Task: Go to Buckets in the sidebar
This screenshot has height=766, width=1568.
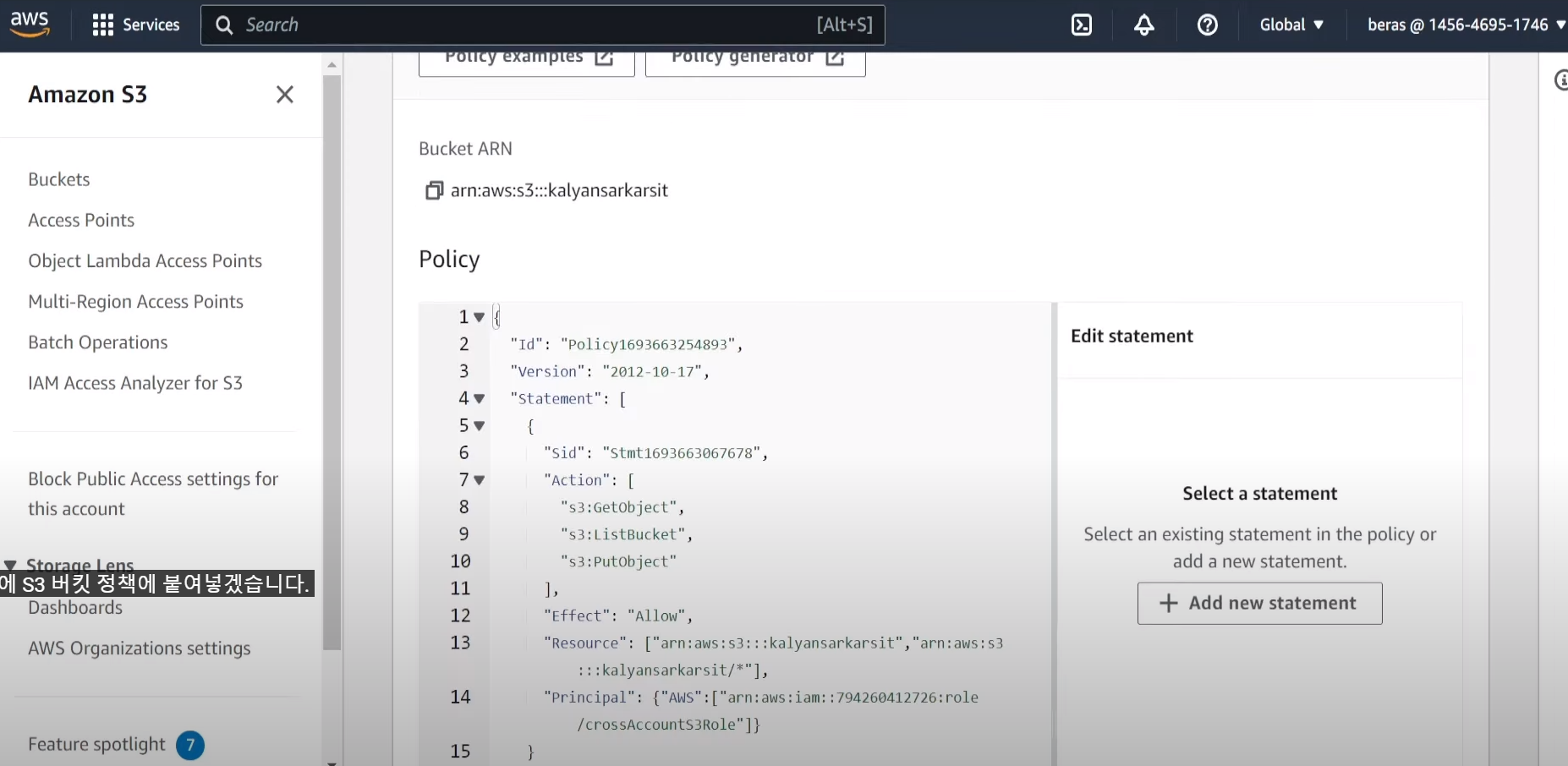Action: pyautogui.click(x=59, y=179)
